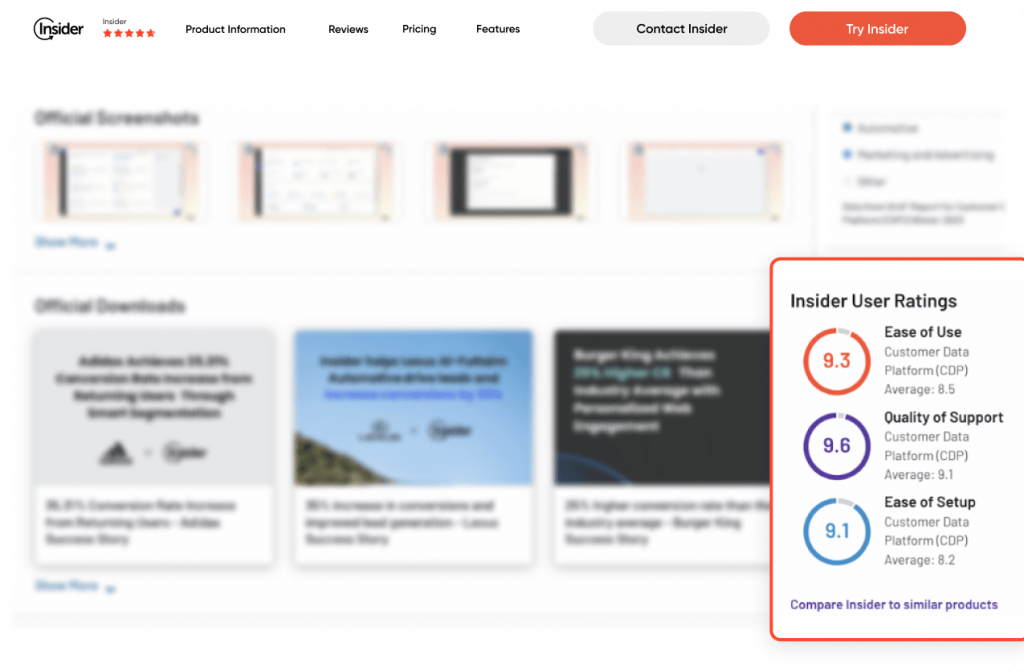
Task: Click the Average: 9.1 text
Action: click(x=918, y=474)
